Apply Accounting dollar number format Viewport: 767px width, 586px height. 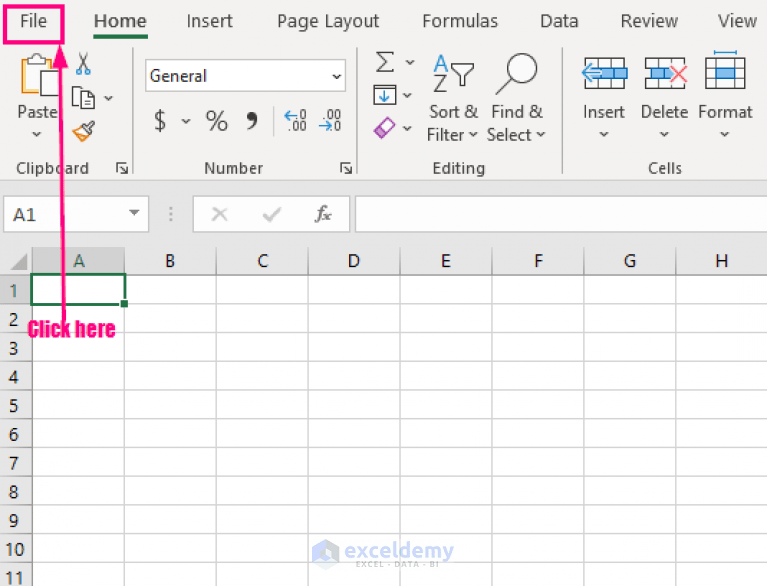[160, 120]
